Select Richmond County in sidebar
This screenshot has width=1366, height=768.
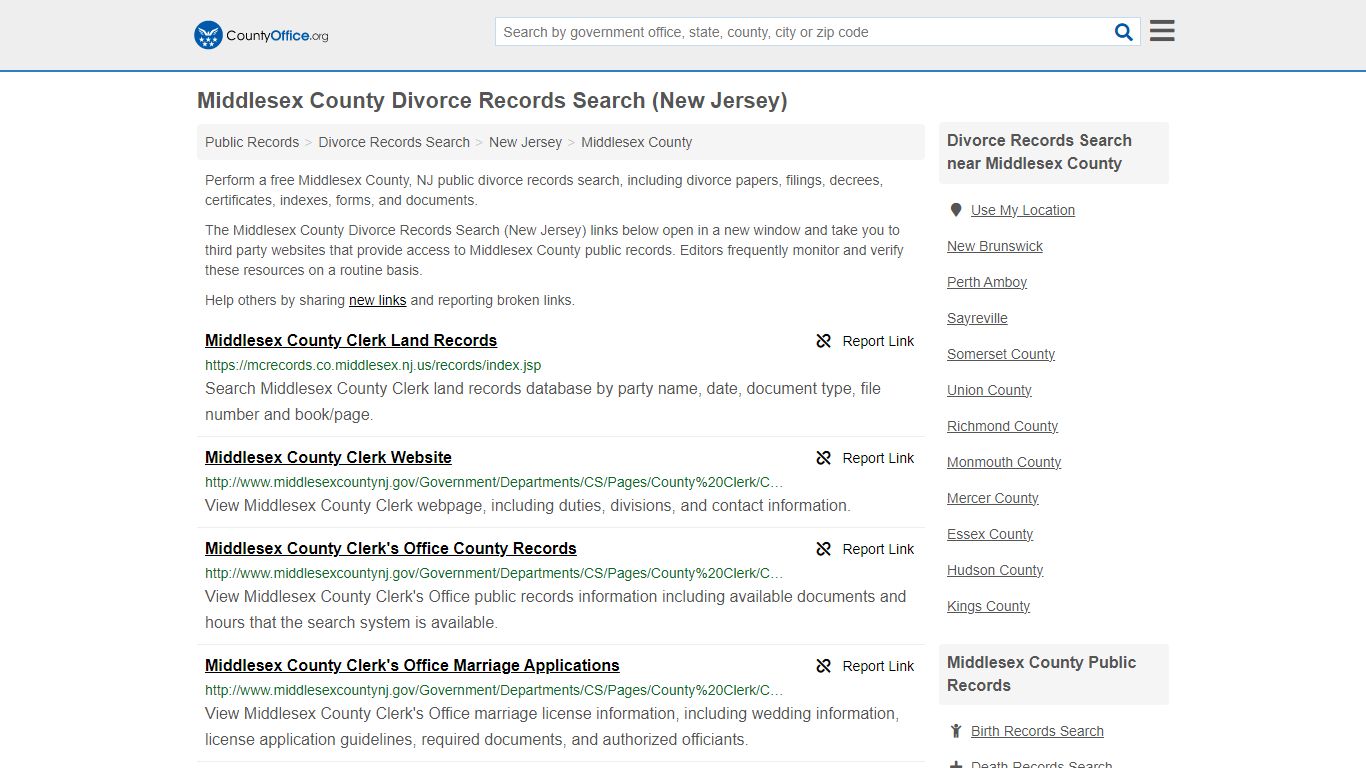tap(1002, 426)
